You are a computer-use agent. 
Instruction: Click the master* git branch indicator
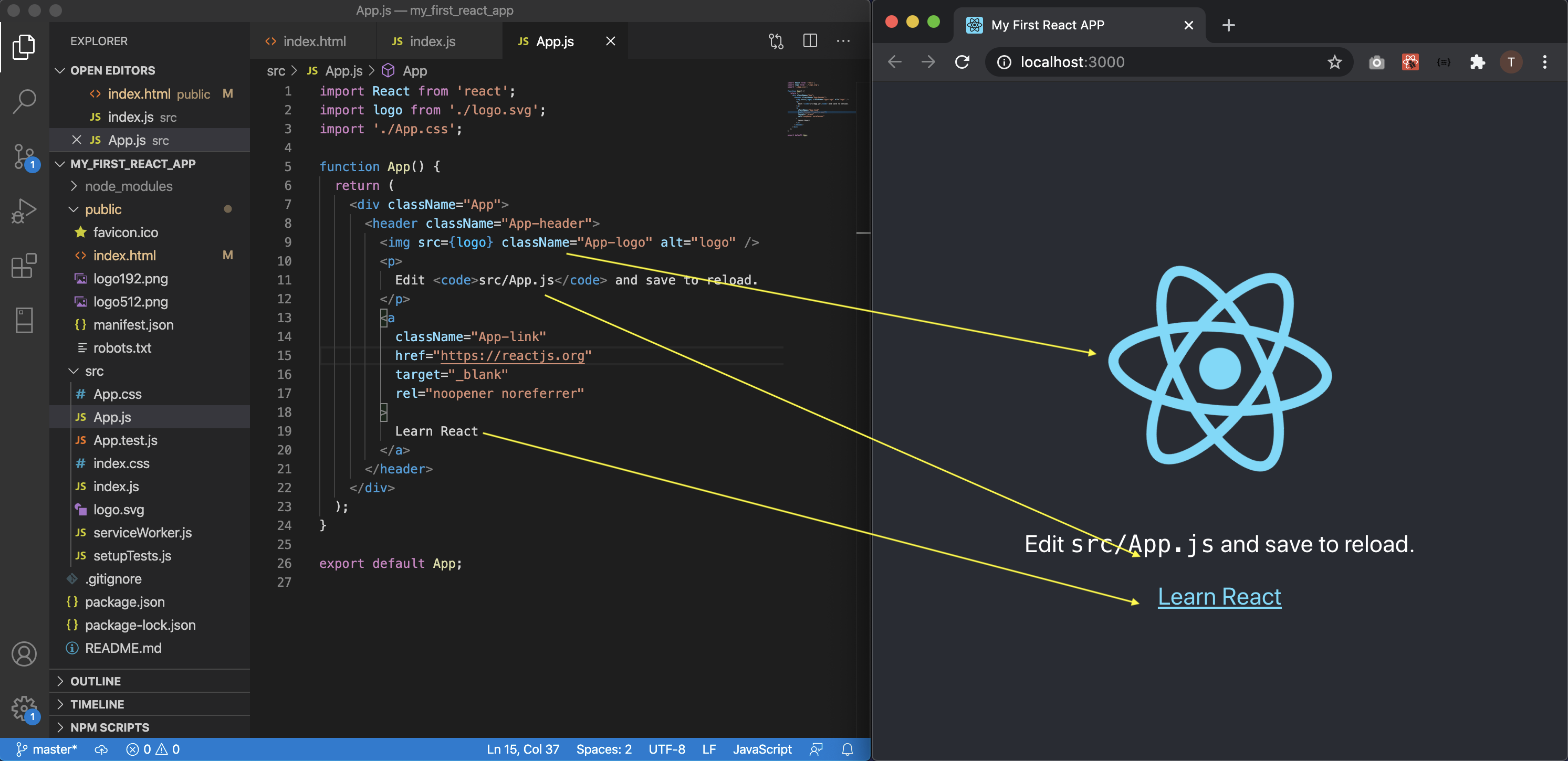[x=46, y=749]
